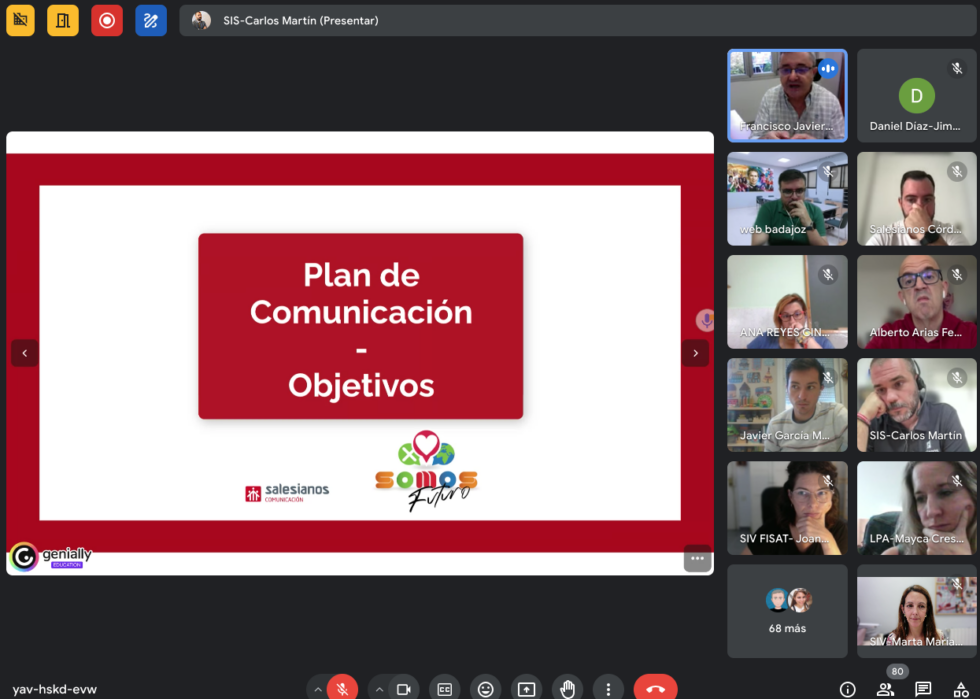980x699 pixels.
Task: Go to the next presentation slide
Action: (696, 353)
